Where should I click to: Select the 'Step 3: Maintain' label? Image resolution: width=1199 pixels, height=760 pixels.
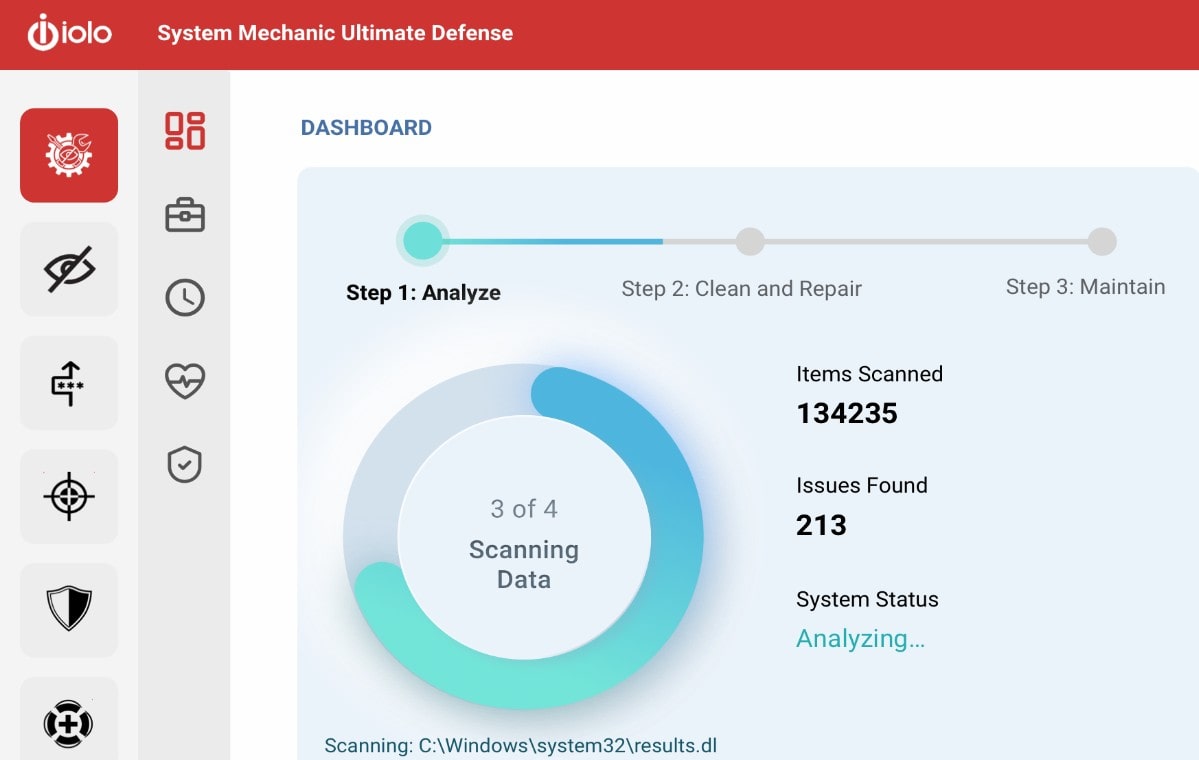pos(1086,287)
